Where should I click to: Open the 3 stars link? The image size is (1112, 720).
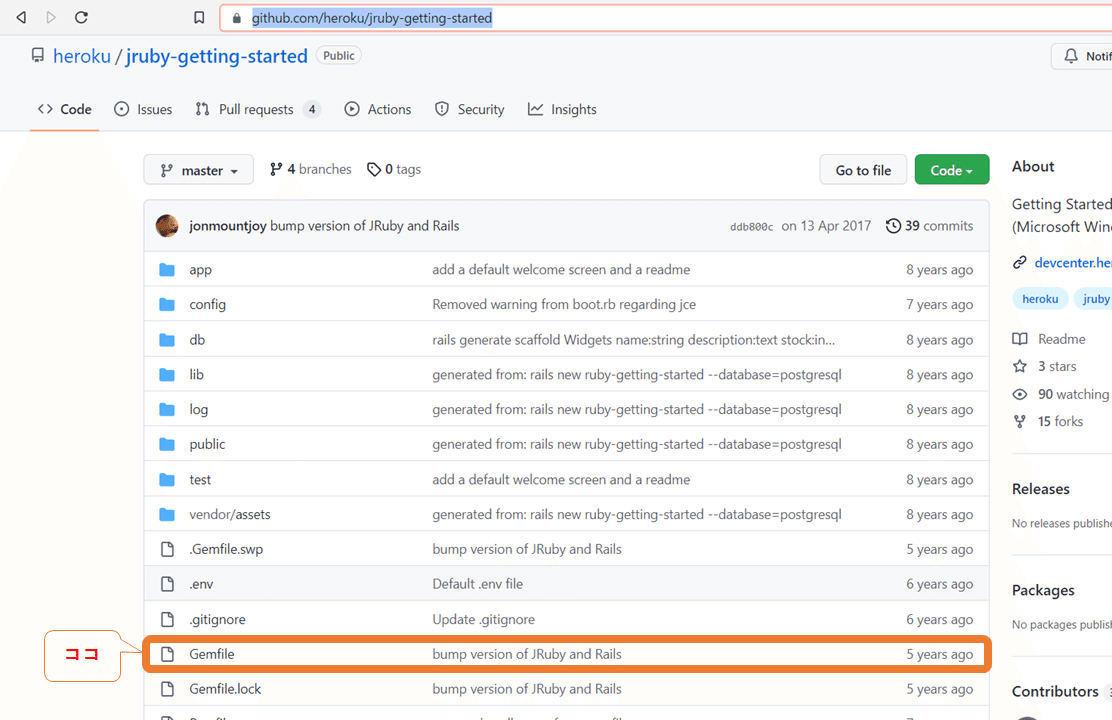click(1057, 366)
